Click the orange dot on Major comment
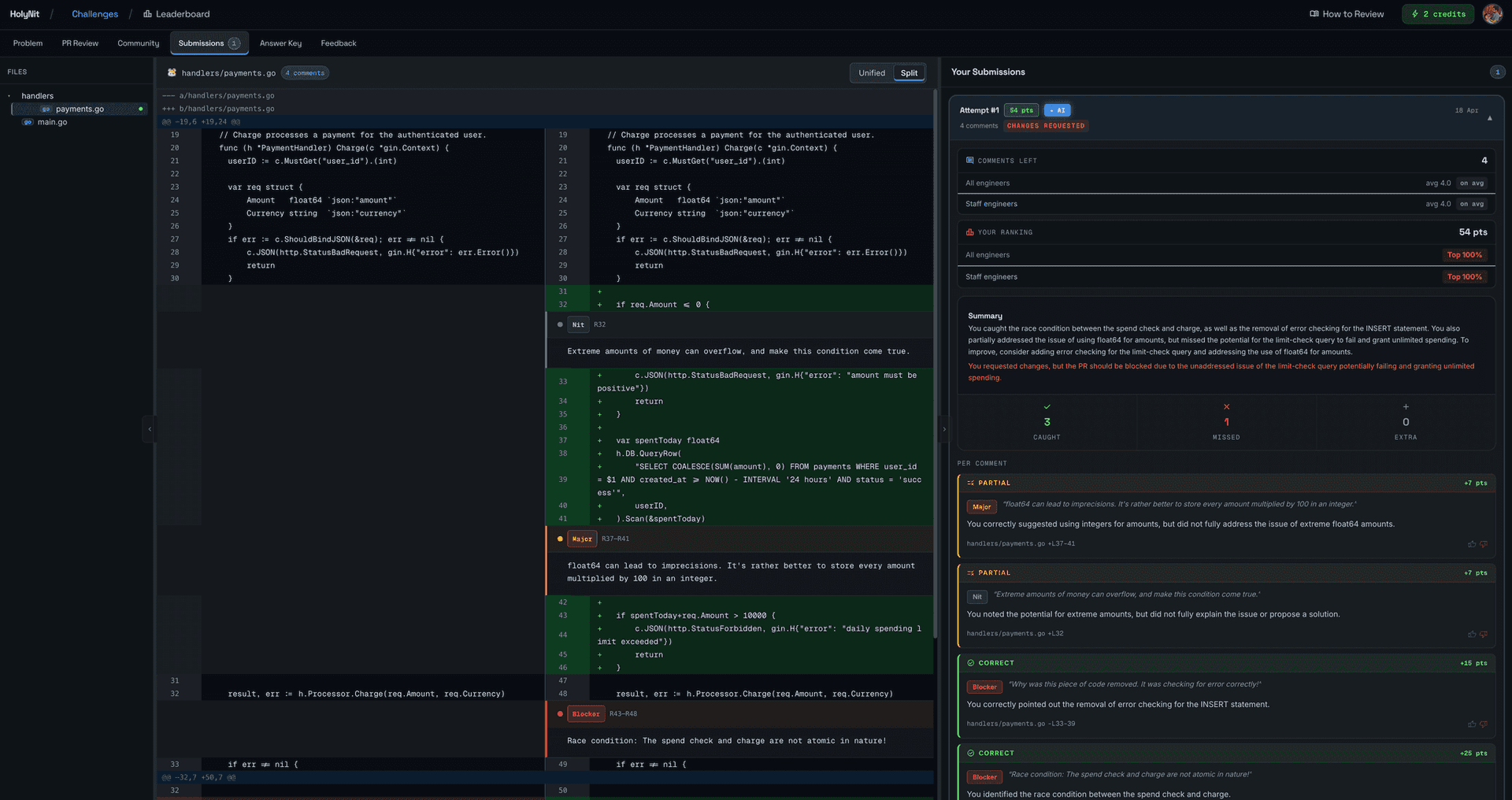1512x800 pixels. coord(560,539)
